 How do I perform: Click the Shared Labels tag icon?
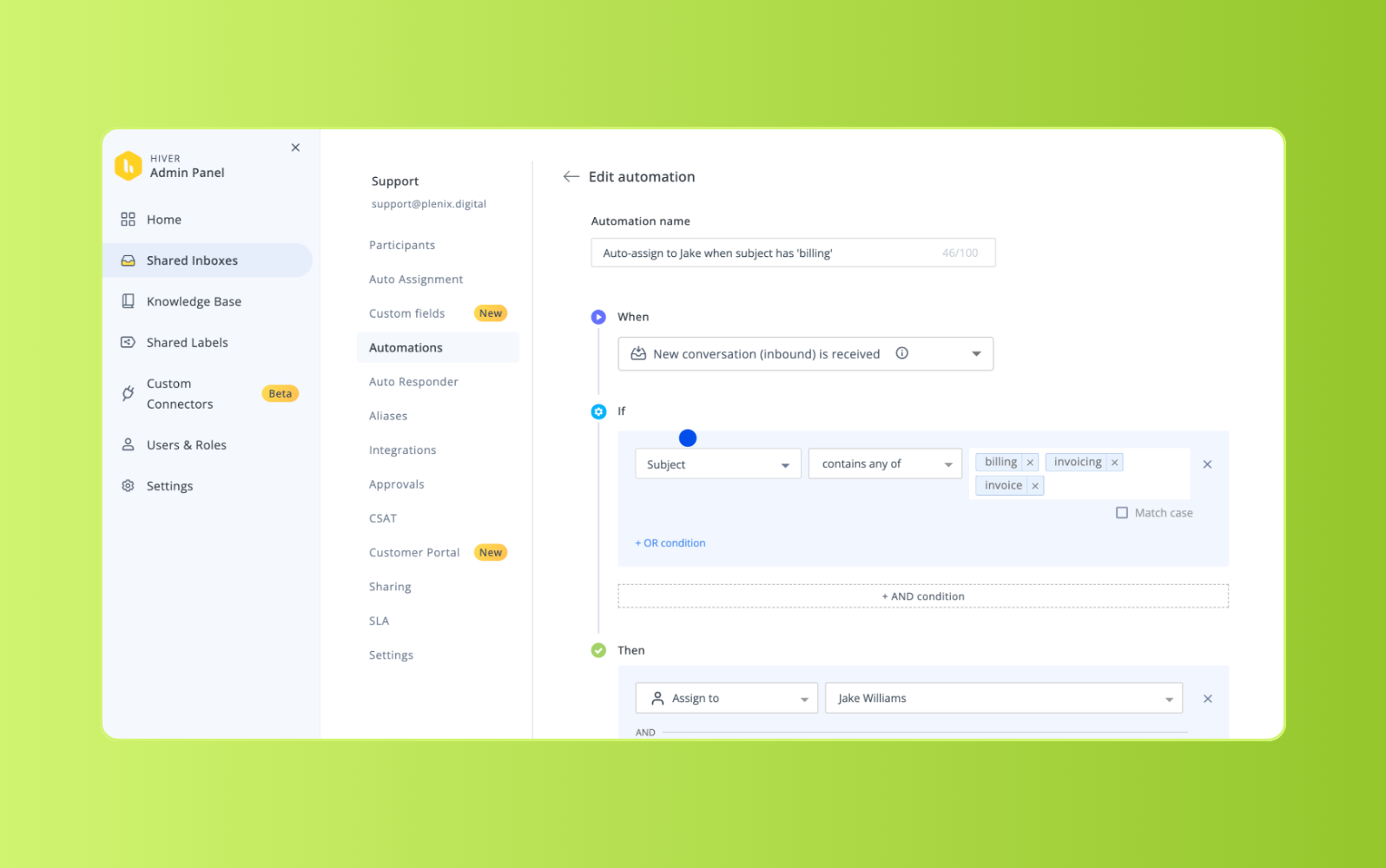pyautogui.click(x=128, y=342)
